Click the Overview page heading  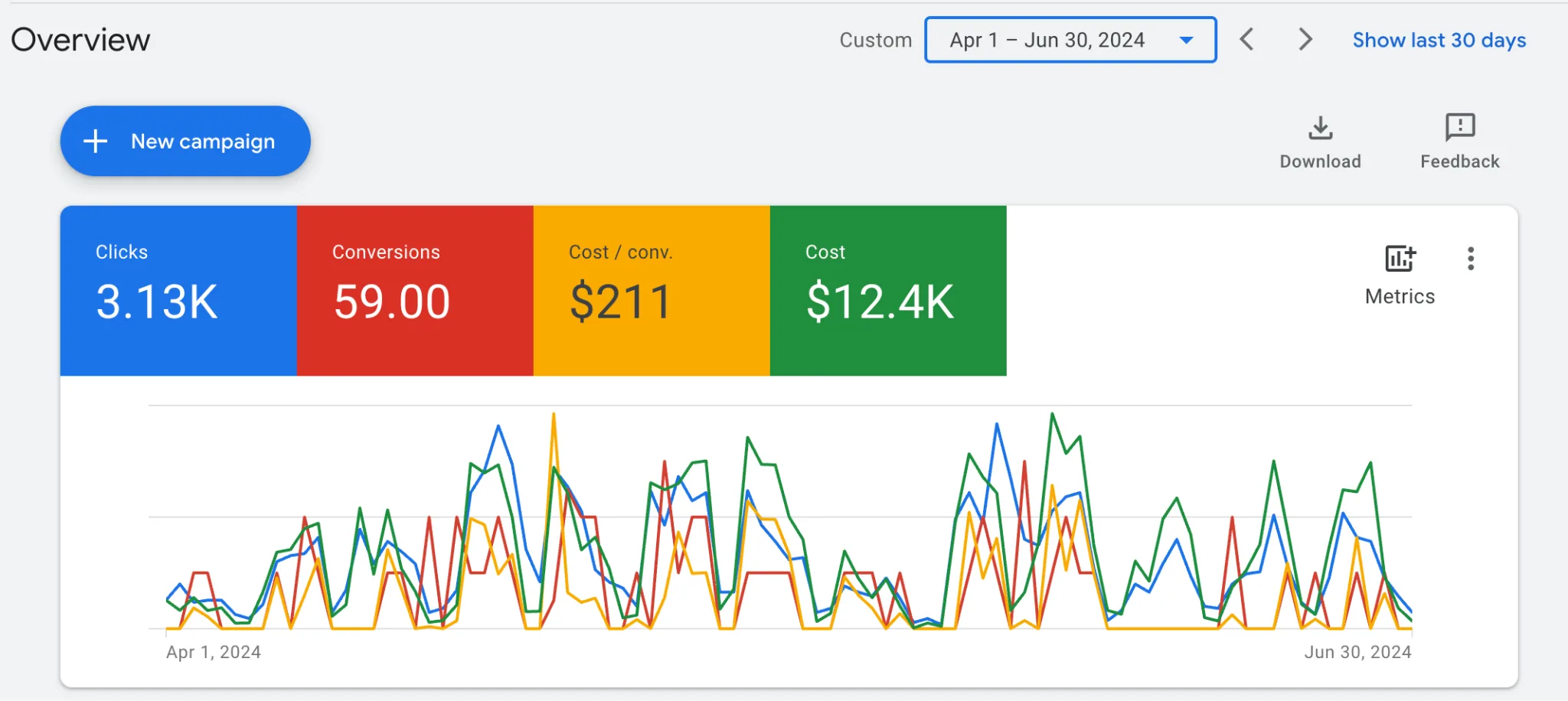80,40
